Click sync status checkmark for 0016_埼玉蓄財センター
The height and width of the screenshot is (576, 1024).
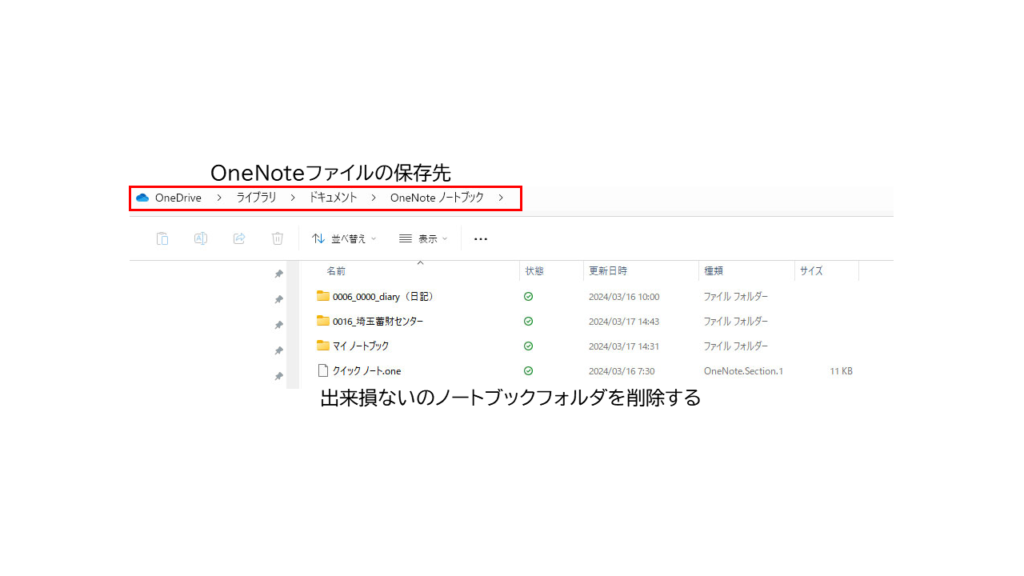coord(528,321)
